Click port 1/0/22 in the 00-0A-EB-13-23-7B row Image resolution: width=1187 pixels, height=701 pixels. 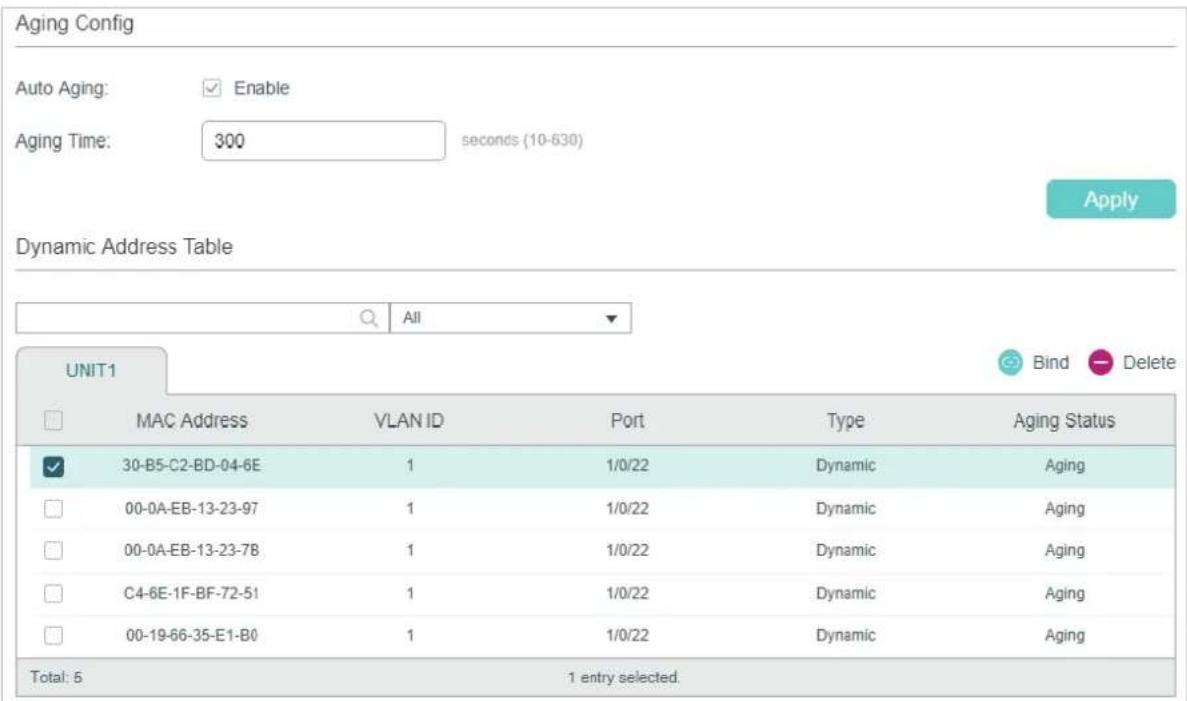627,550
